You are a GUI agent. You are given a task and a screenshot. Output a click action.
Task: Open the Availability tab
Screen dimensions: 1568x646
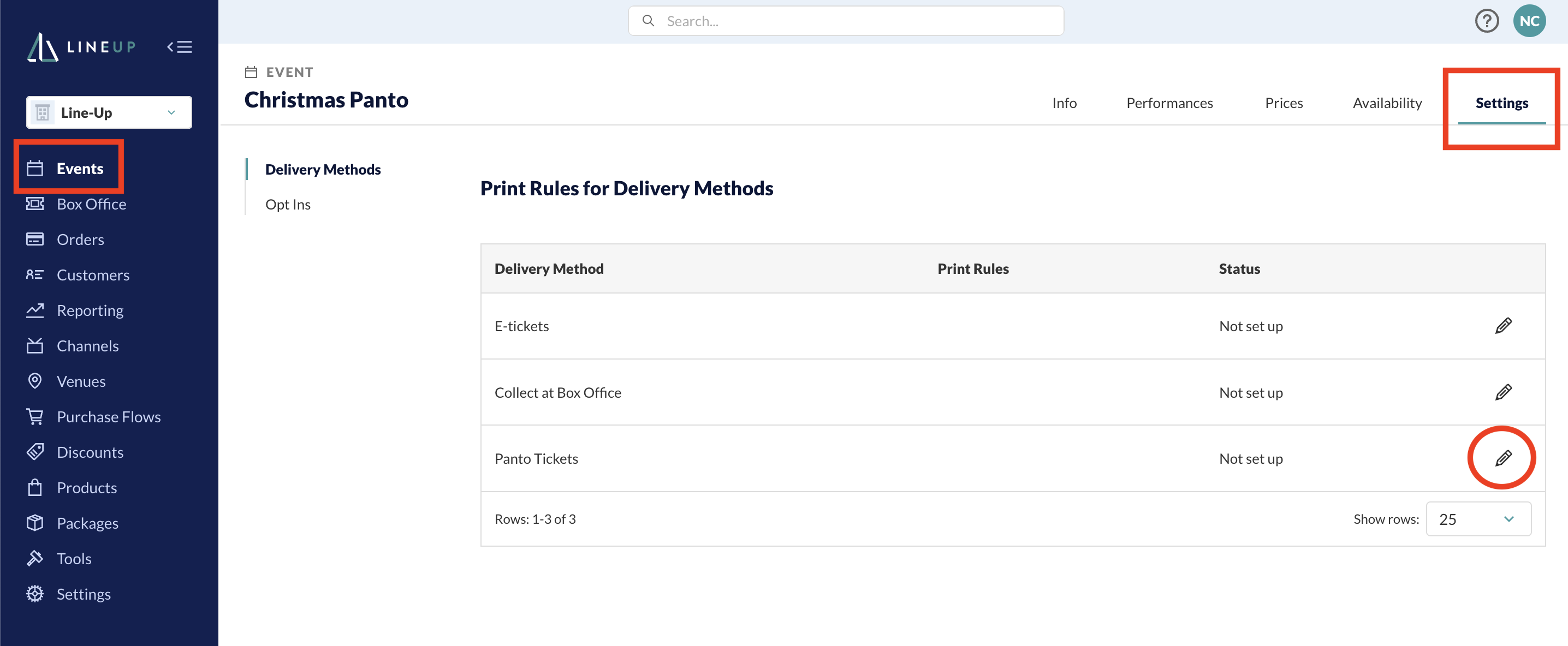(1387, 103)
